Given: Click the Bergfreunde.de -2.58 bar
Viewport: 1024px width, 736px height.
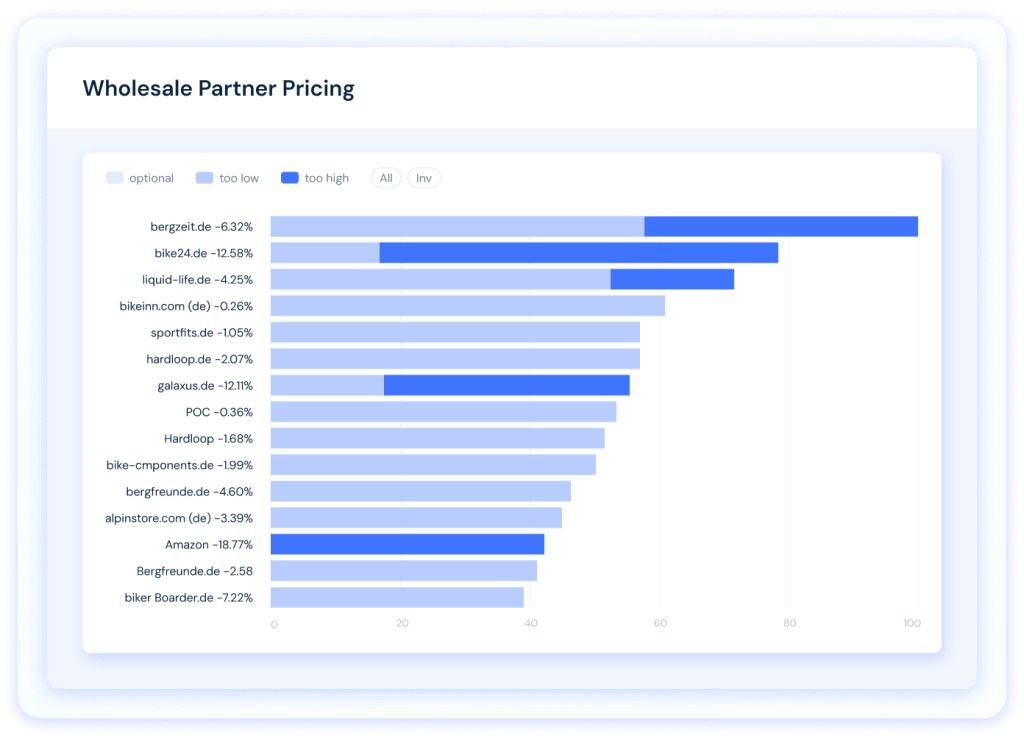Looking at the screenshot, I should [404, 571].
